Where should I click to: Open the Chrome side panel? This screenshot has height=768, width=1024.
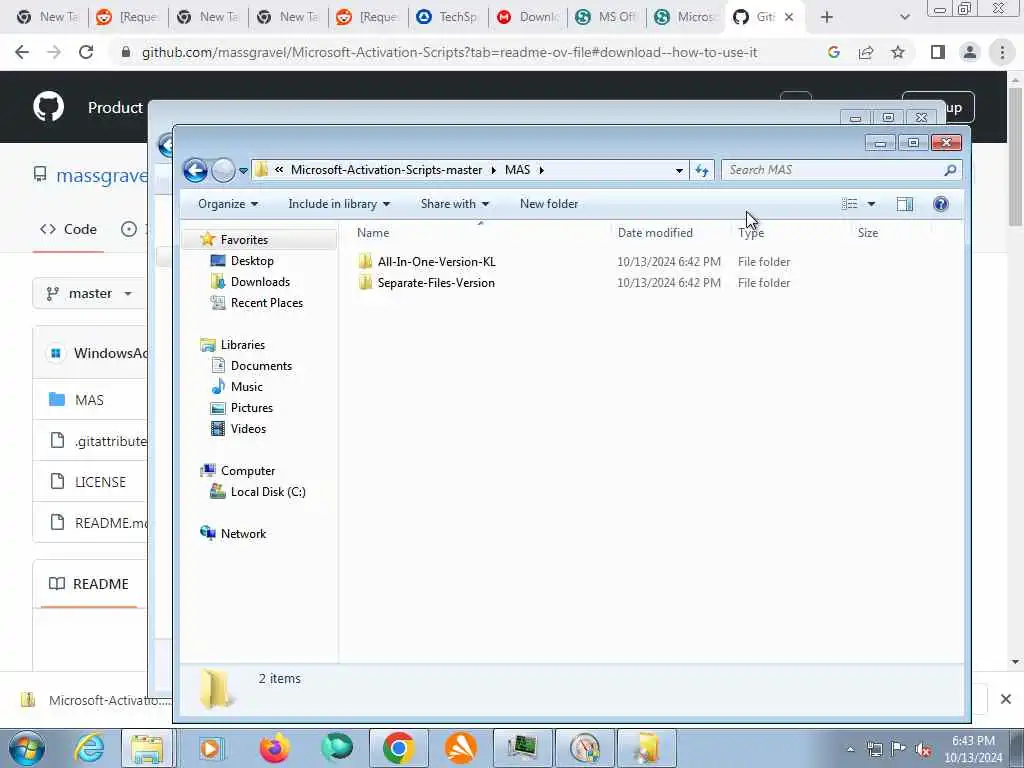938,52
